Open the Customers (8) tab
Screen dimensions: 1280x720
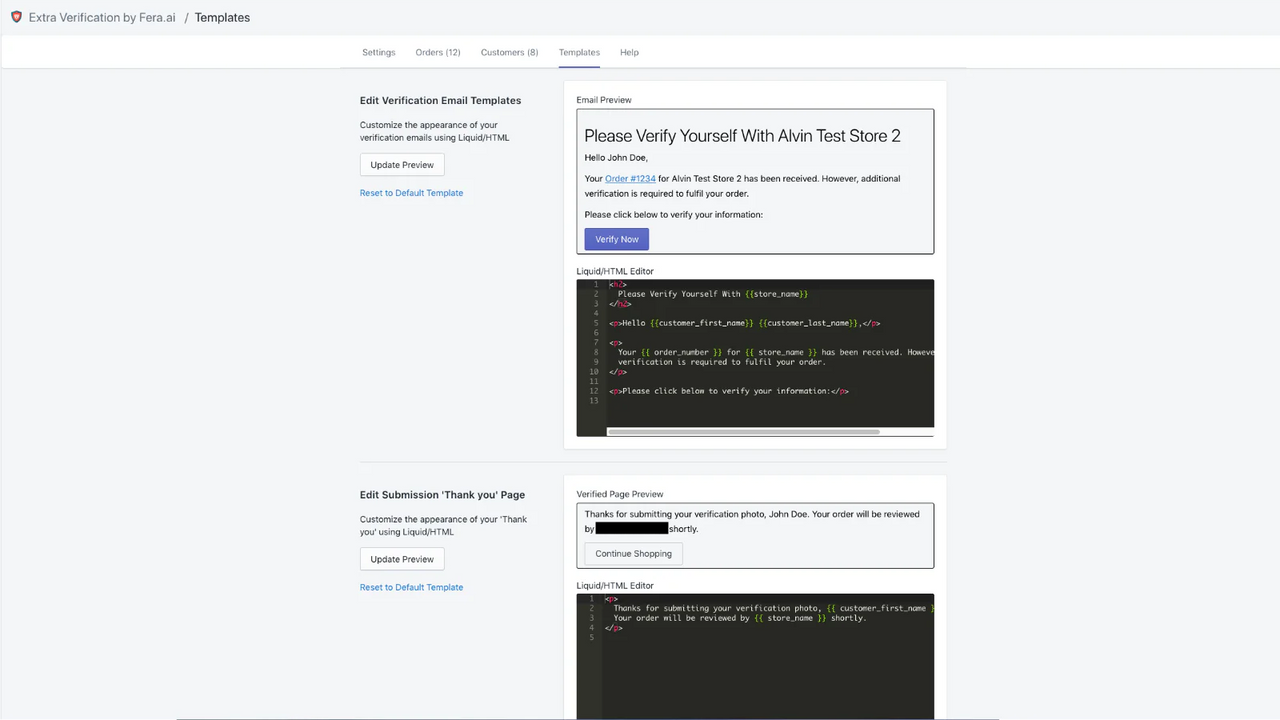coord(509,52)
